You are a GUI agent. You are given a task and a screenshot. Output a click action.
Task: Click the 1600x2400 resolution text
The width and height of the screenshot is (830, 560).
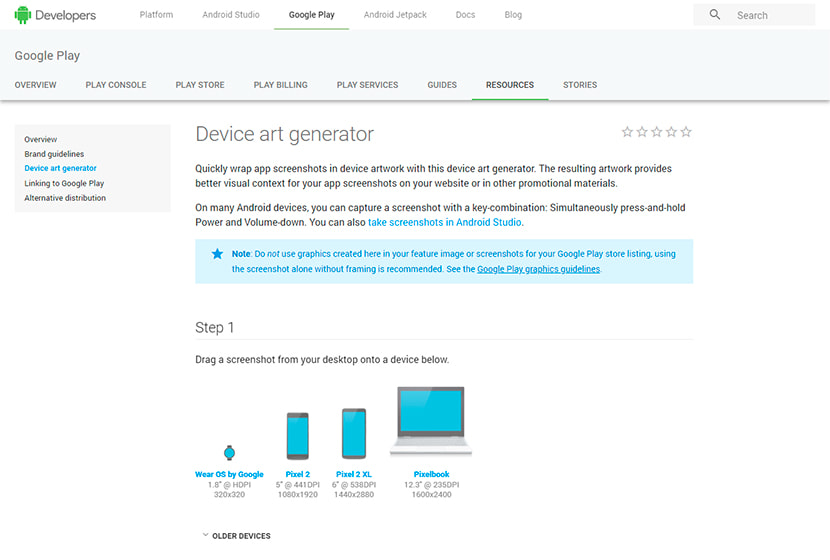pyautogui.click(x=431, y=494)
